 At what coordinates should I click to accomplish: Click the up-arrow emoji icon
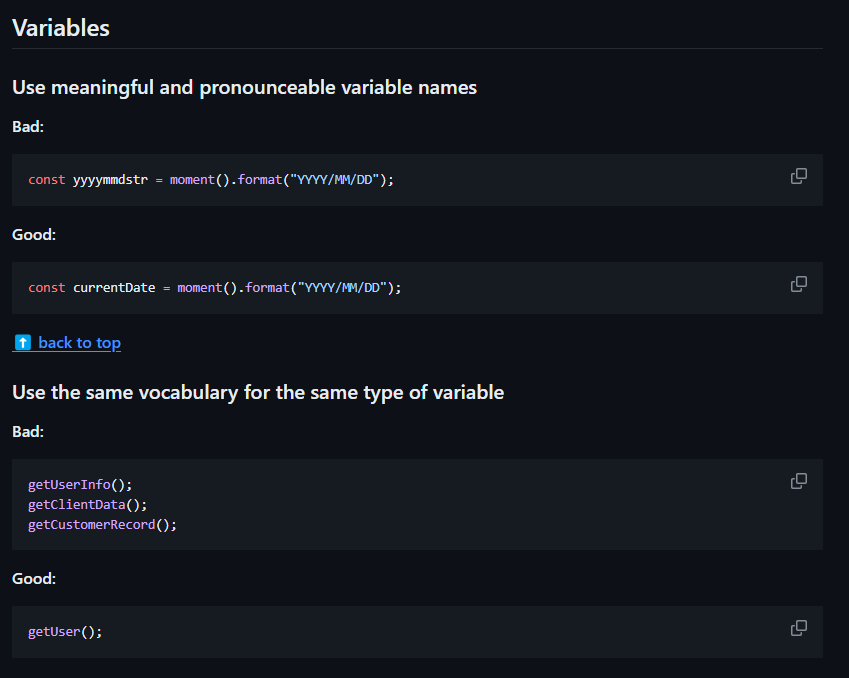22,343
